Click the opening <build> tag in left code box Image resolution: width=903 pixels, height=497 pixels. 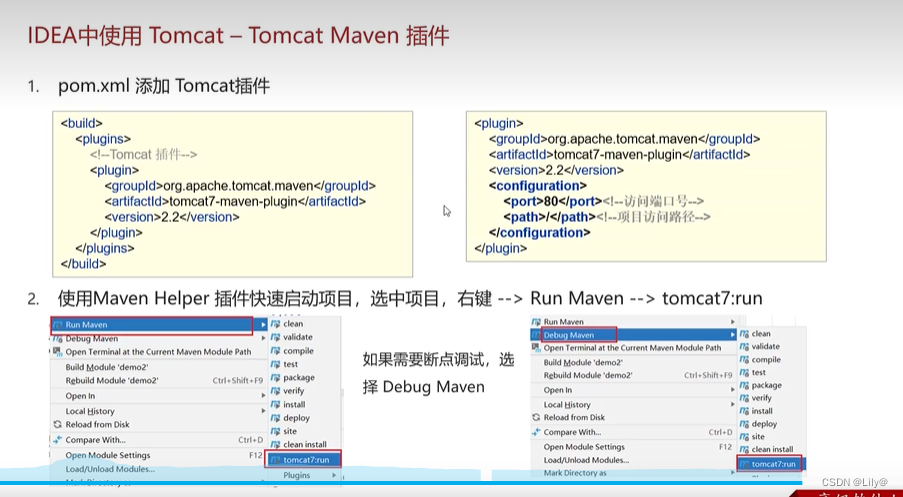(x=82, y=123)
